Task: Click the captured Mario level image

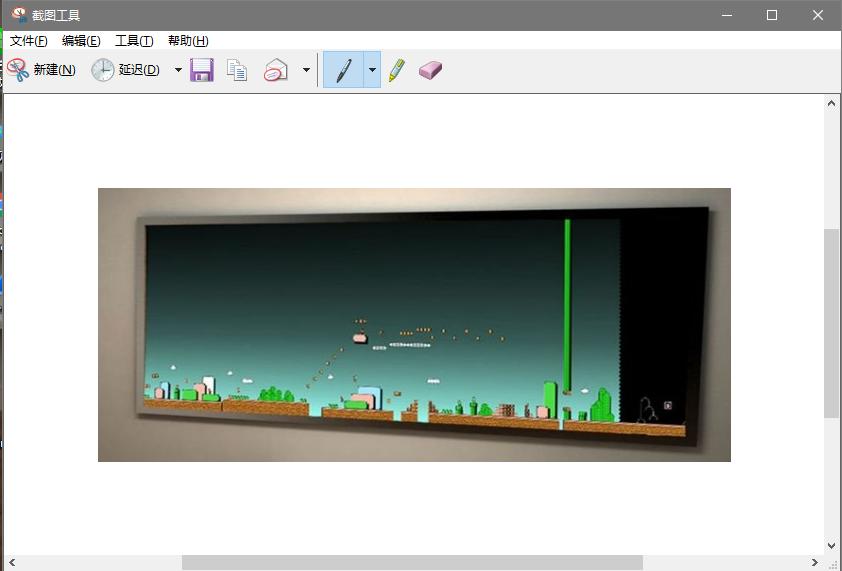Action: (x=414, y=324)
